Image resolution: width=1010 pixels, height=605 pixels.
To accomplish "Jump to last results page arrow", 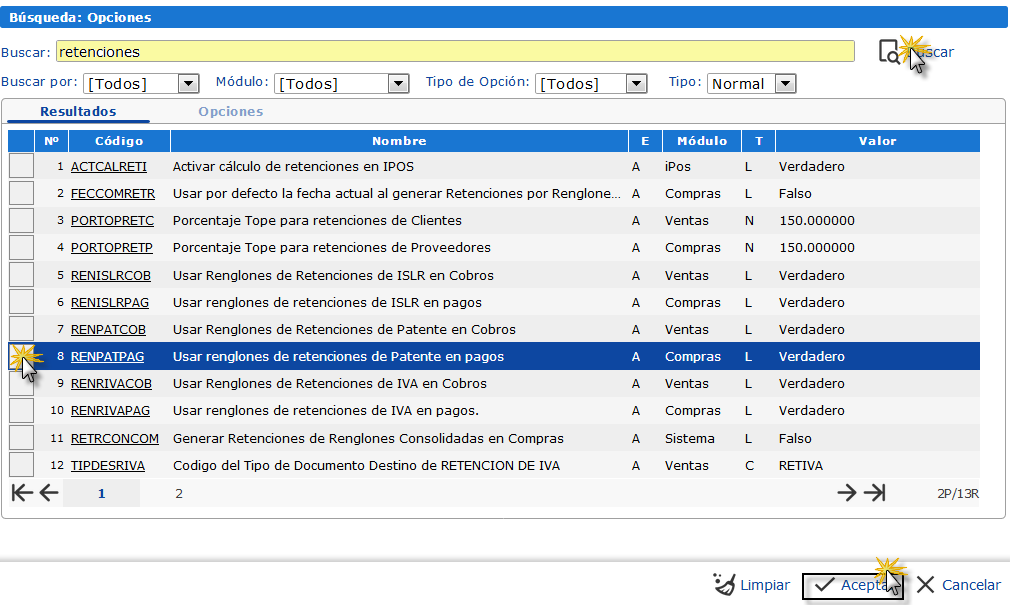I will coord(875,492).
